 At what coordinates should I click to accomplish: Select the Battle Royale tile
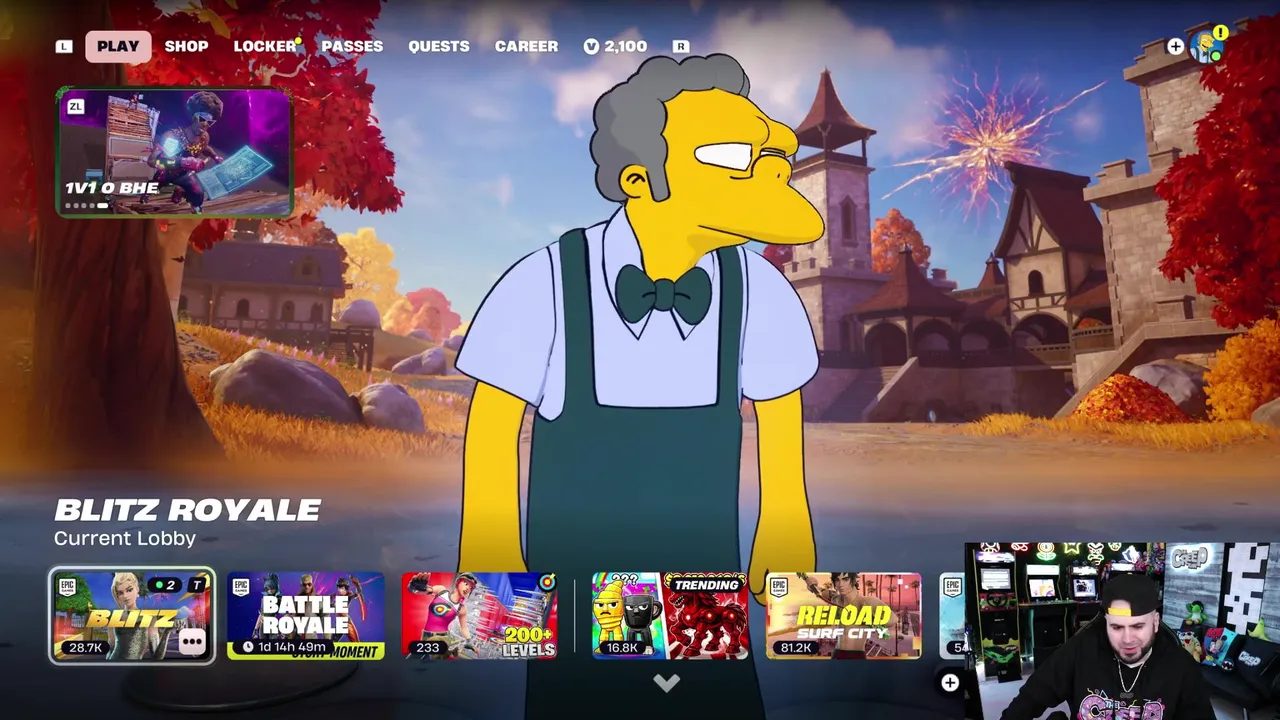tap(306, 616)
